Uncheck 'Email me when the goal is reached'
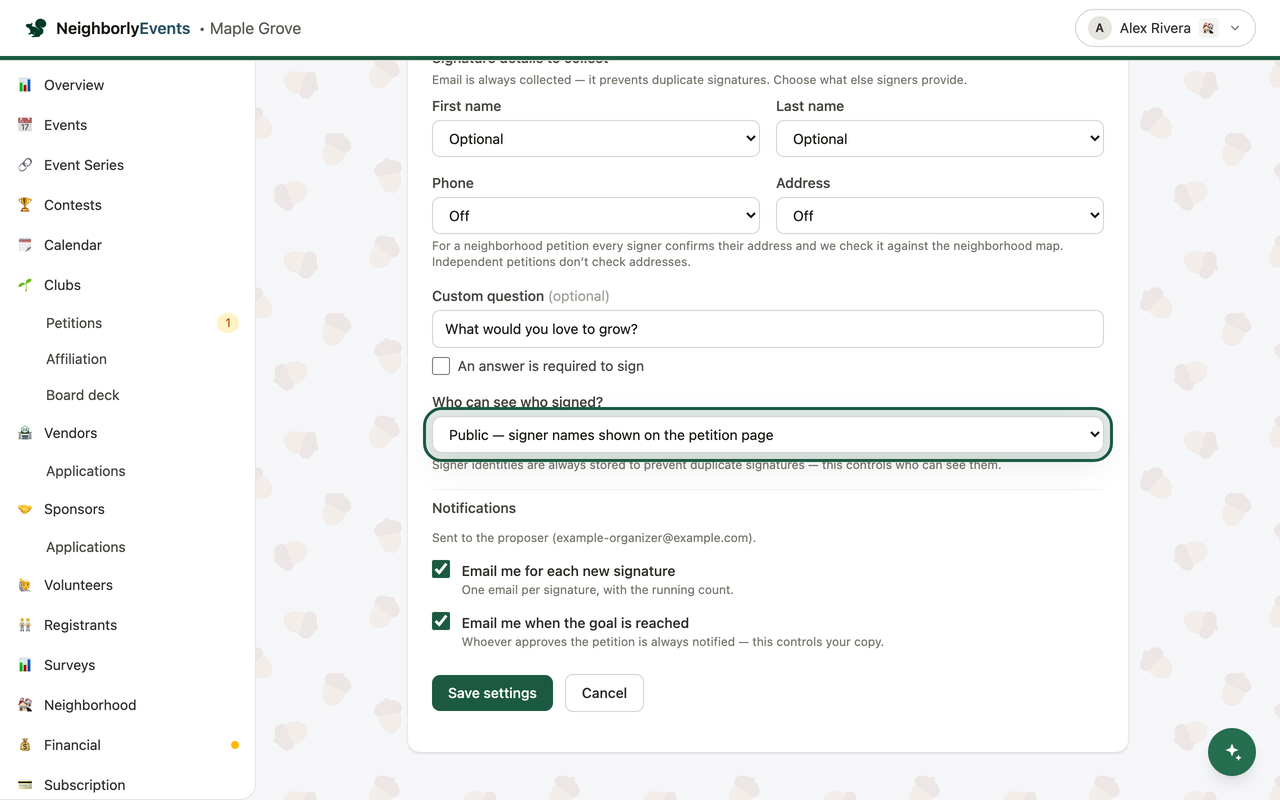 pos(441,621)
